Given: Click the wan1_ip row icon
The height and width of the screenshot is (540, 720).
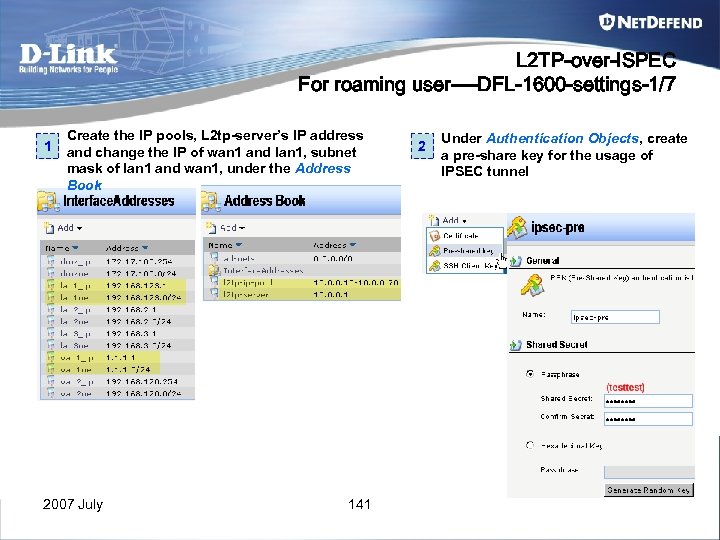Looking at the screenshot, I should pos(51,357).
